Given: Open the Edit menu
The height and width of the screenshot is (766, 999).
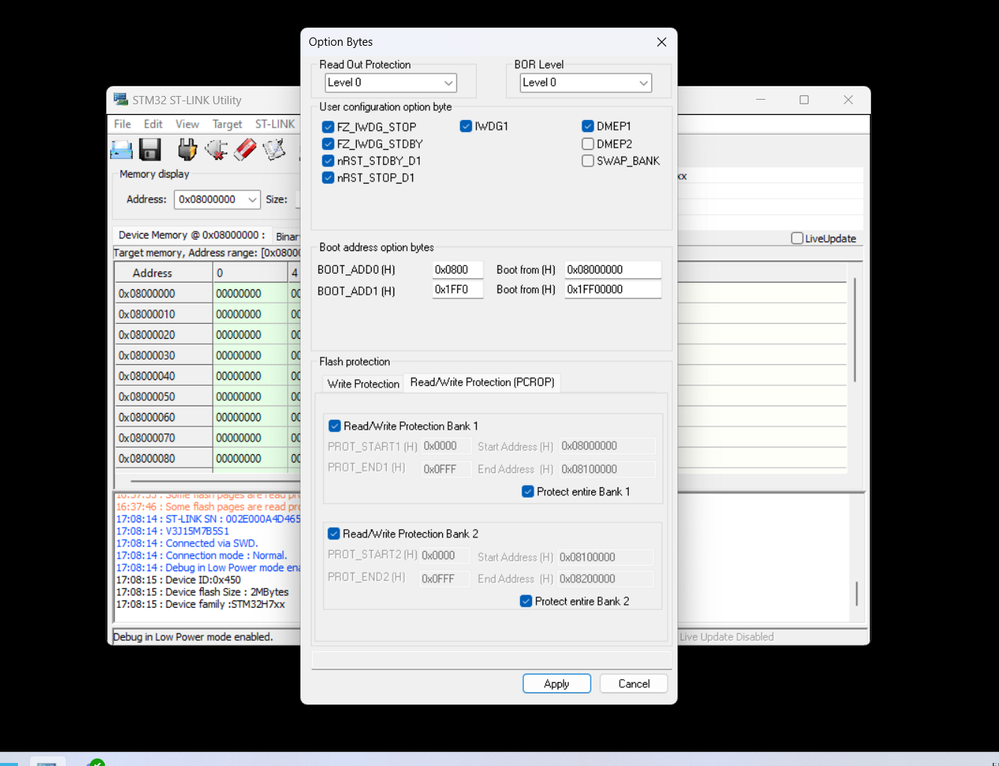Looking at the screenshot, I should point(153,124).
